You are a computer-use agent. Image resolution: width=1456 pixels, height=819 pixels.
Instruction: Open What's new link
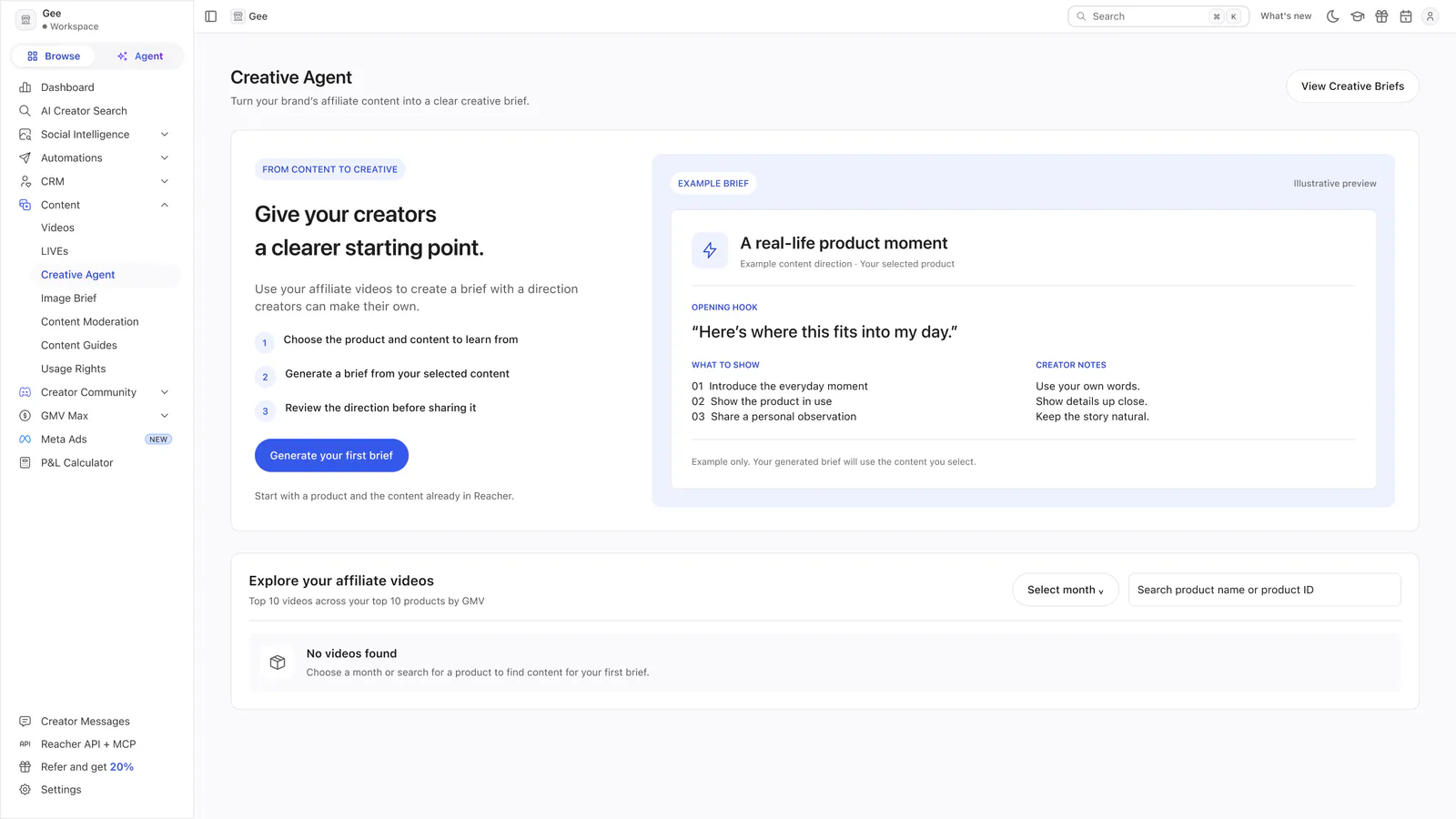coord(1286,16)
